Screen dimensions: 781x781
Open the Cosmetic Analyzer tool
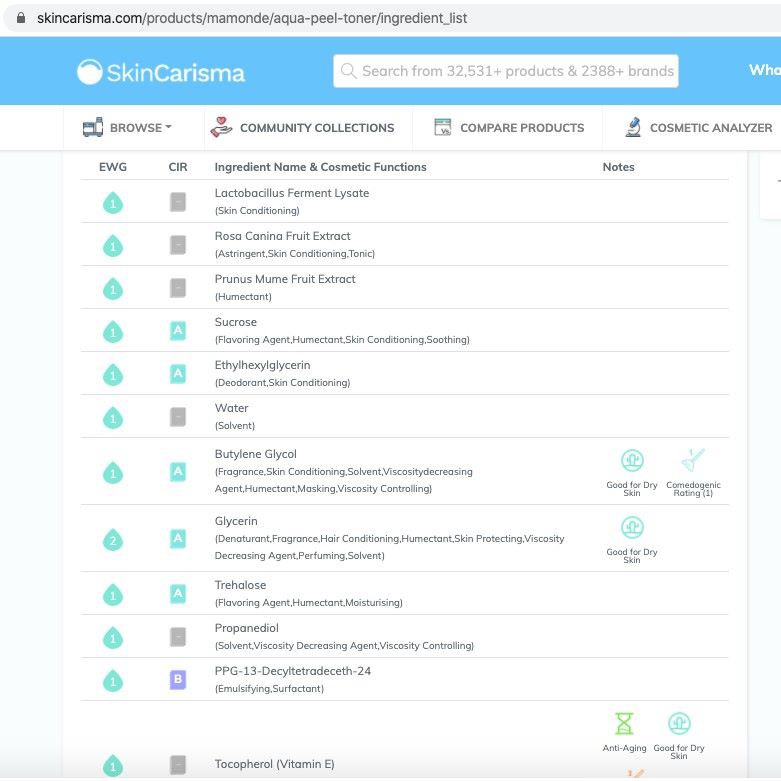click(x=698, y=128)
